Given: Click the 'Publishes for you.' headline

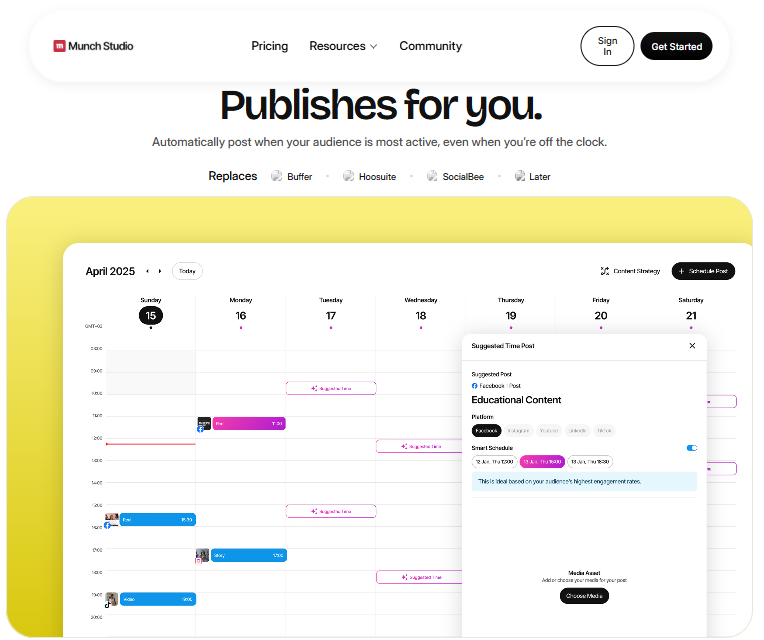Looking at the screenshot, I should coord(382,106).
